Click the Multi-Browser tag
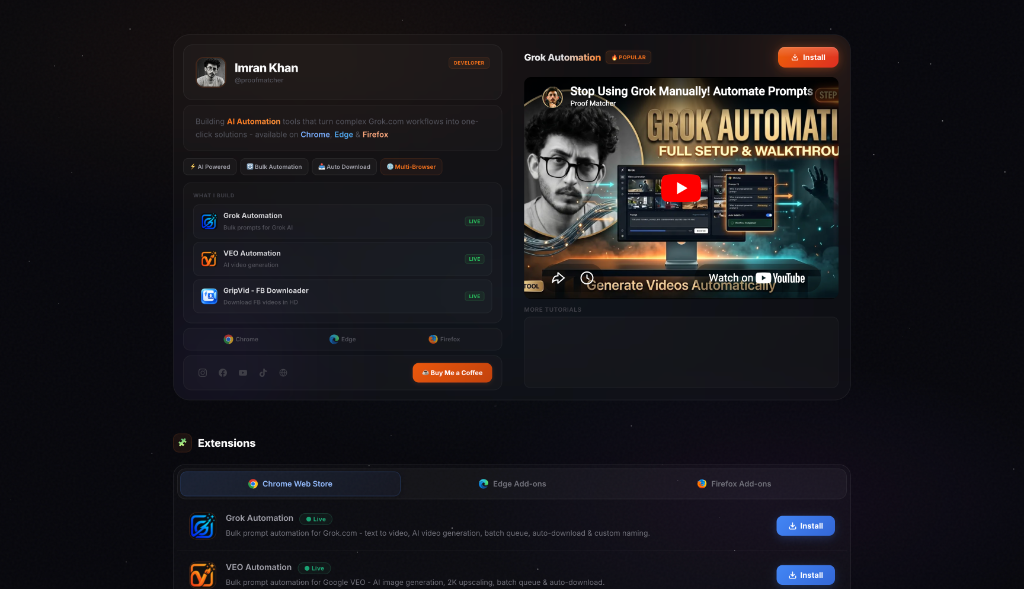This screenshot has width=1024, height=589. [x=411, y=167]
